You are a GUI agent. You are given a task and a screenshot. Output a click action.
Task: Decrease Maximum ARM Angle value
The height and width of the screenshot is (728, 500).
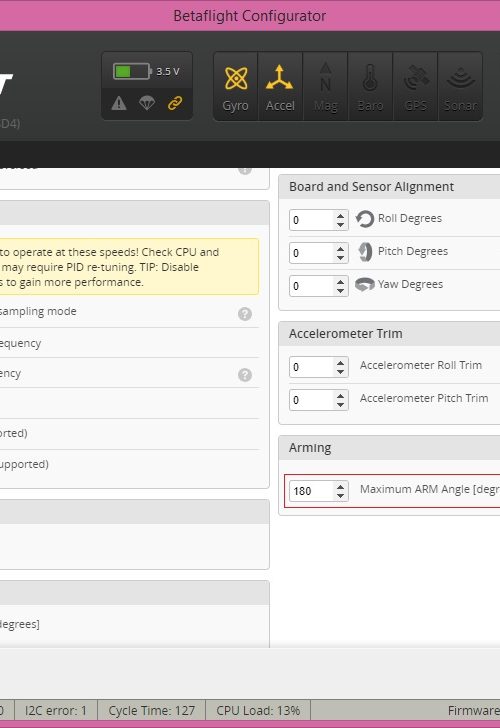coord(340,495)
